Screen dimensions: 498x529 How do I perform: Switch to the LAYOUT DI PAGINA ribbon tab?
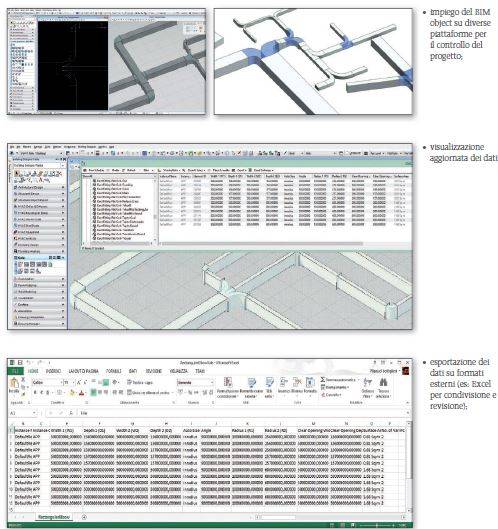[83, 371]
